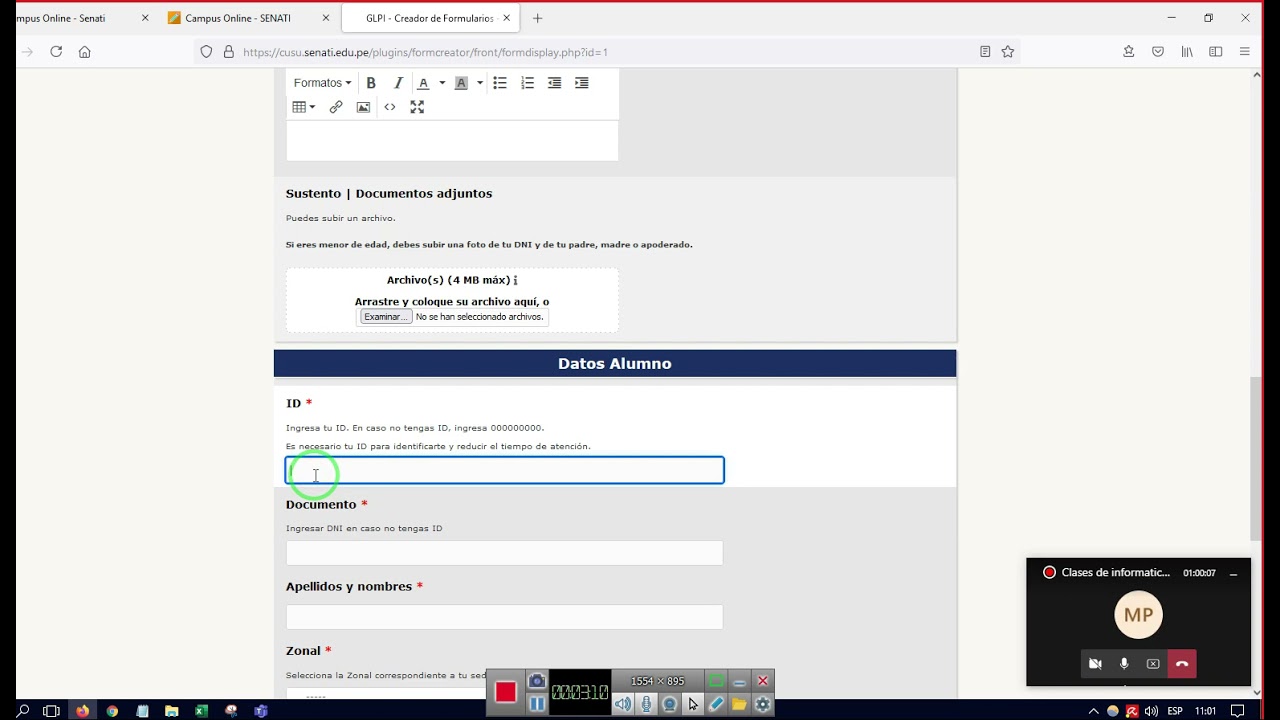Click the Examinar button to choose a file
The height and width of the screenshot is (720, 1280).
384,316
